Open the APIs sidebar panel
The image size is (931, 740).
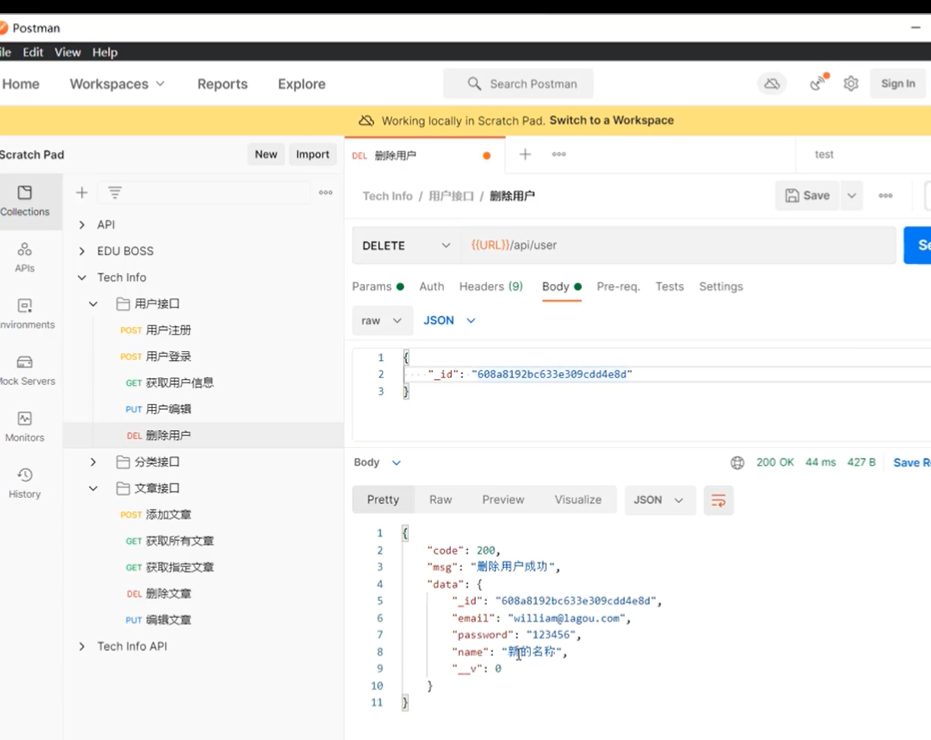coord(25,257)
